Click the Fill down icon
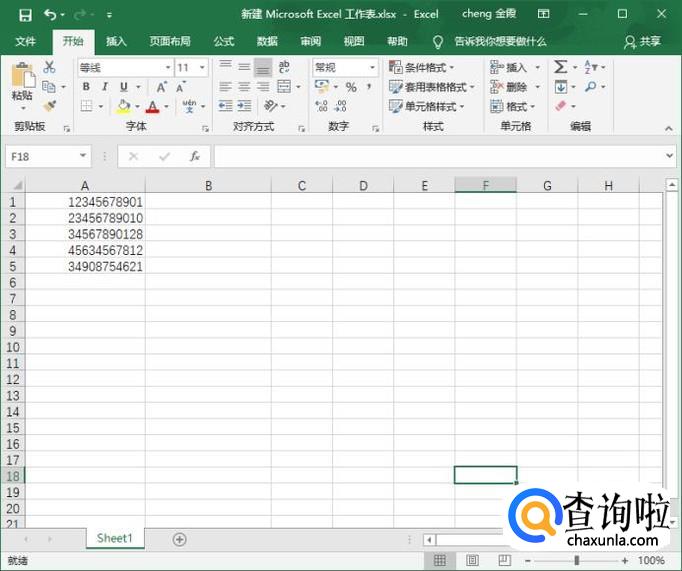 561,87
